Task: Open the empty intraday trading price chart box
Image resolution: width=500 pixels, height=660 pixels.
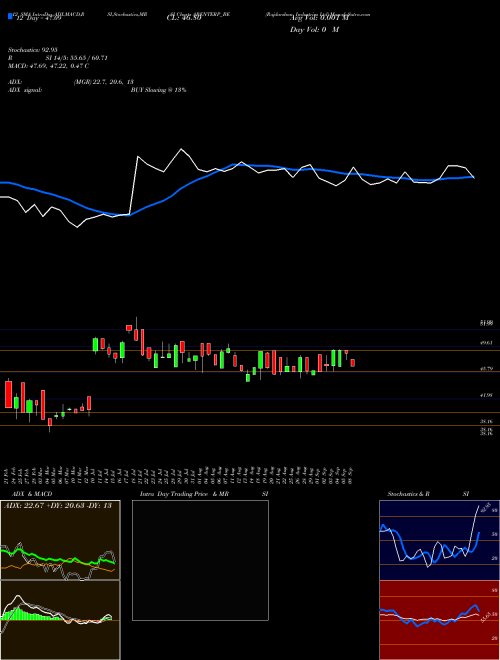Action: coord(200,560)
